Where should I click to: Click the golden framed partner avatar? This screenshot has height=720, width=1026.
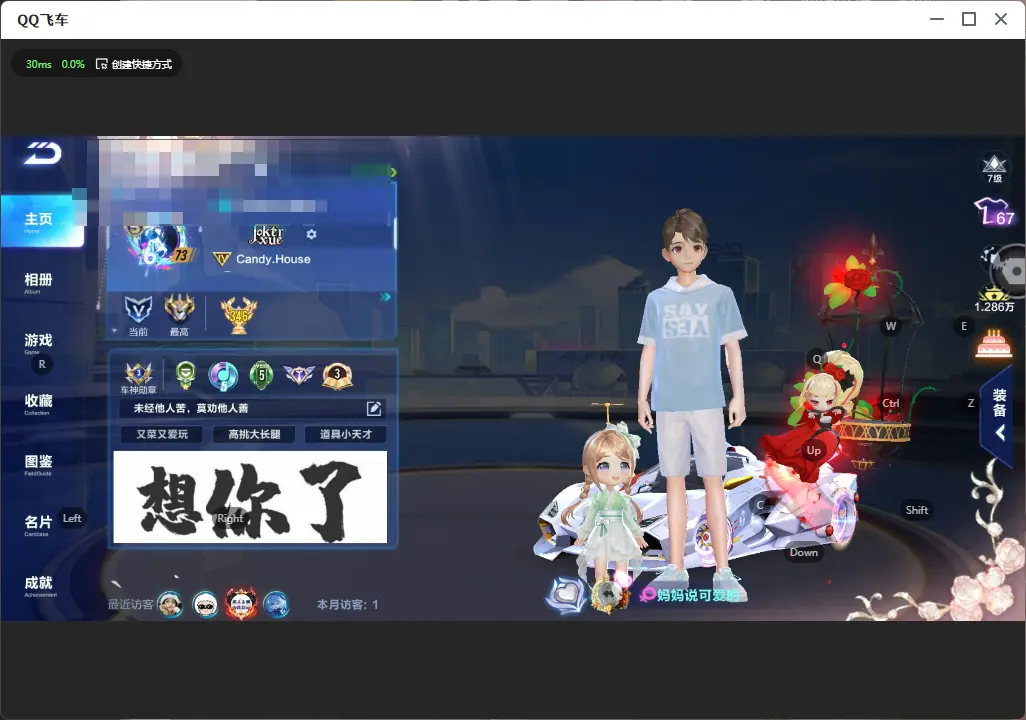click(x=609, y=595)
